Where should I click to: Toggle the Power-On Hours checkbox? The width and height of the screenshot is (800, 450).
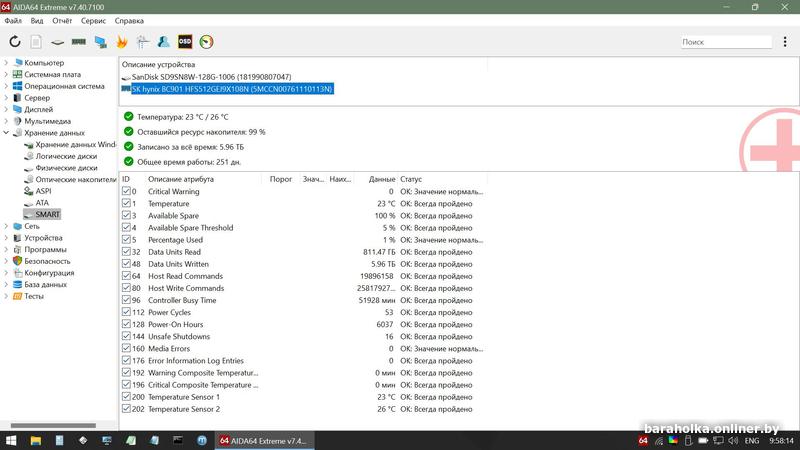click(x=126, y=324)
